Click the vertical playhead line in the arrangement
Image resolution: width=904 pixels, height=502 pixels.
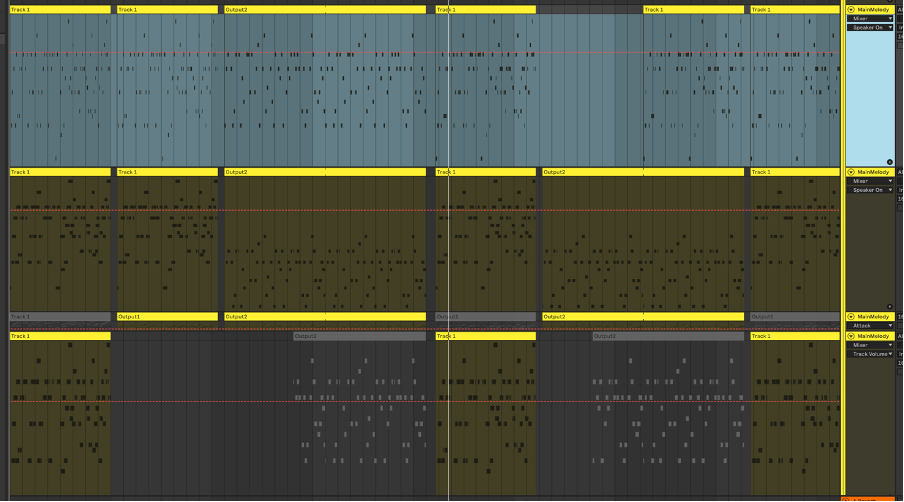point(449,251)
